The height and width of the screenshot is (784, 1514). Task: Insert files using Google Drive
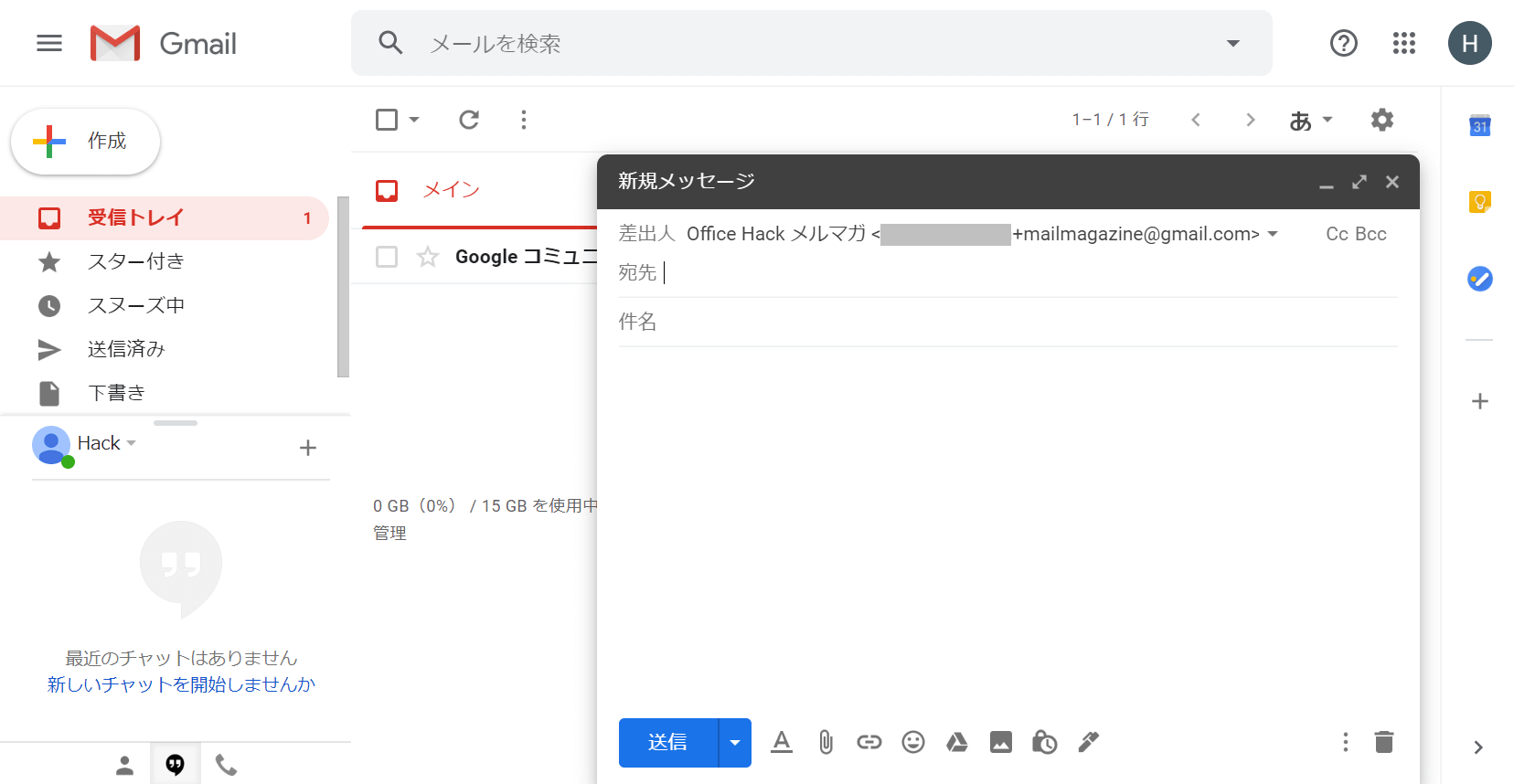[x=957, y=742]
